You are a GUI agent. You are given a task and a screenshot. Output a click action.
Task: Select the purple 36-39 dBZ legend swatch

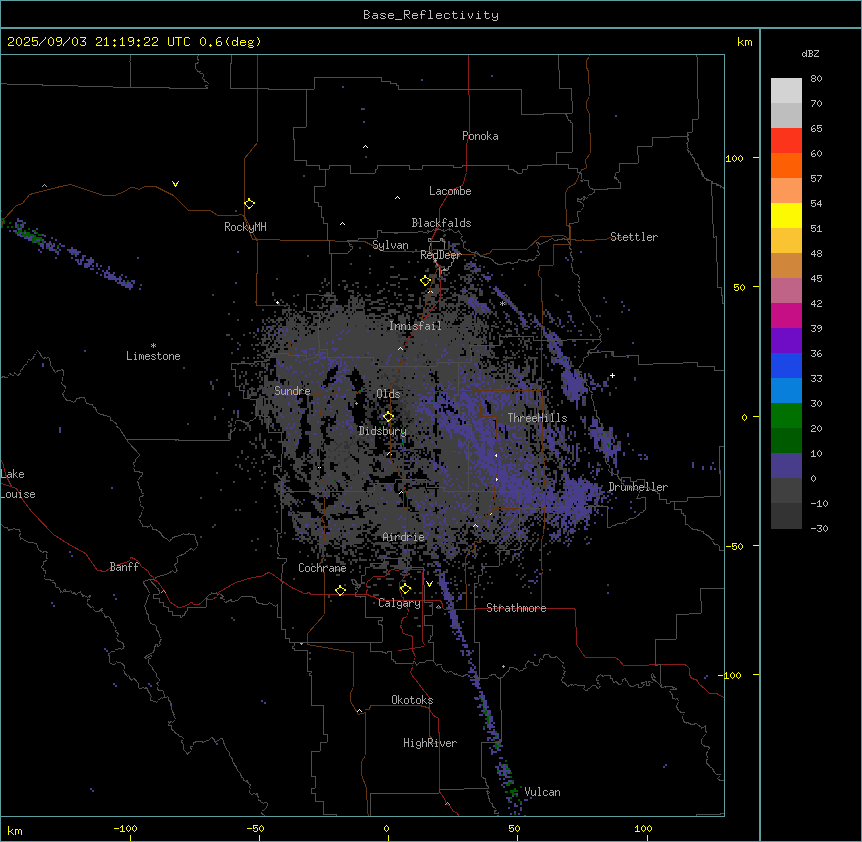pos(786,341)
